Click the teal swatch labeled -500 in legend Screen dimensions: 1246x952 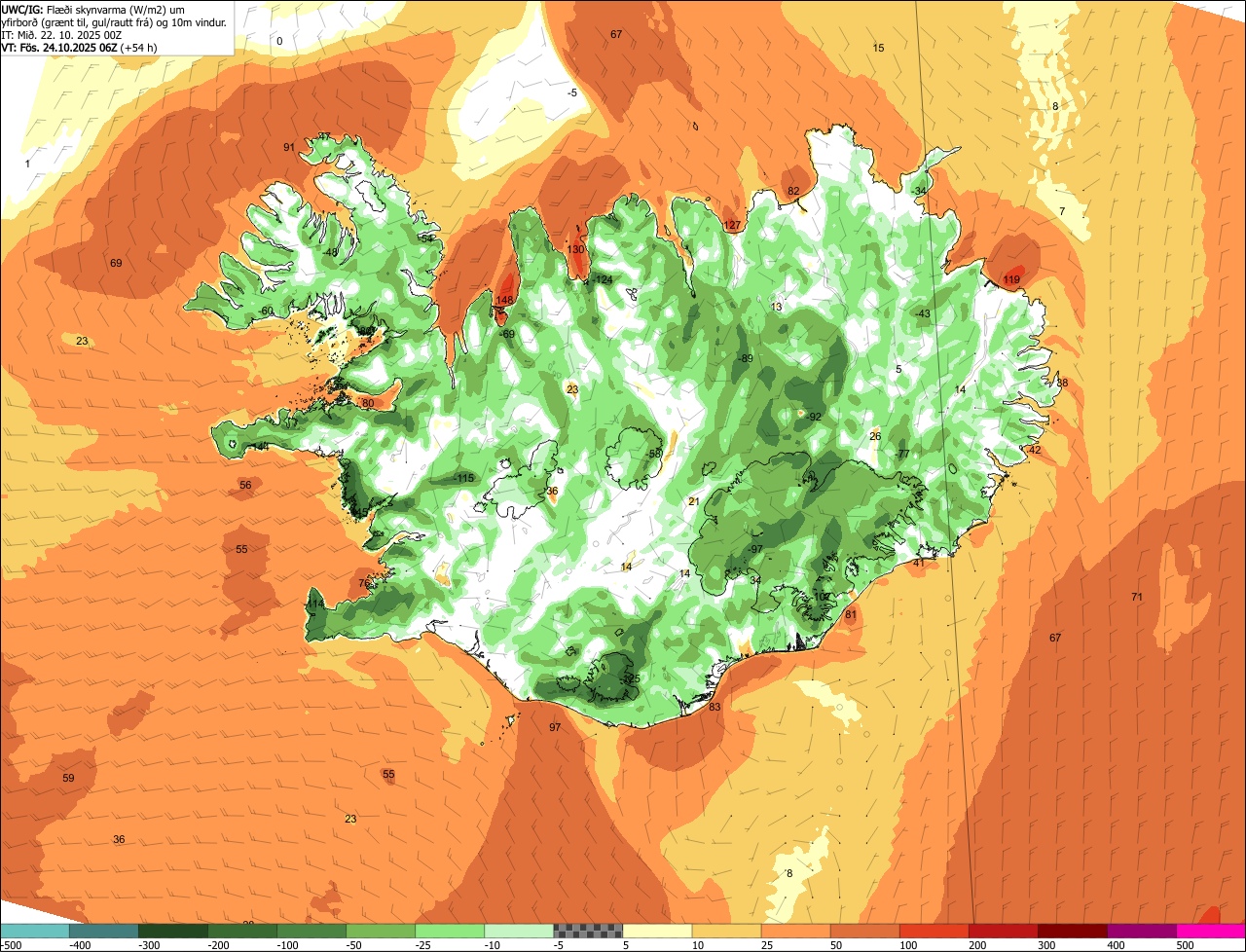34,931
